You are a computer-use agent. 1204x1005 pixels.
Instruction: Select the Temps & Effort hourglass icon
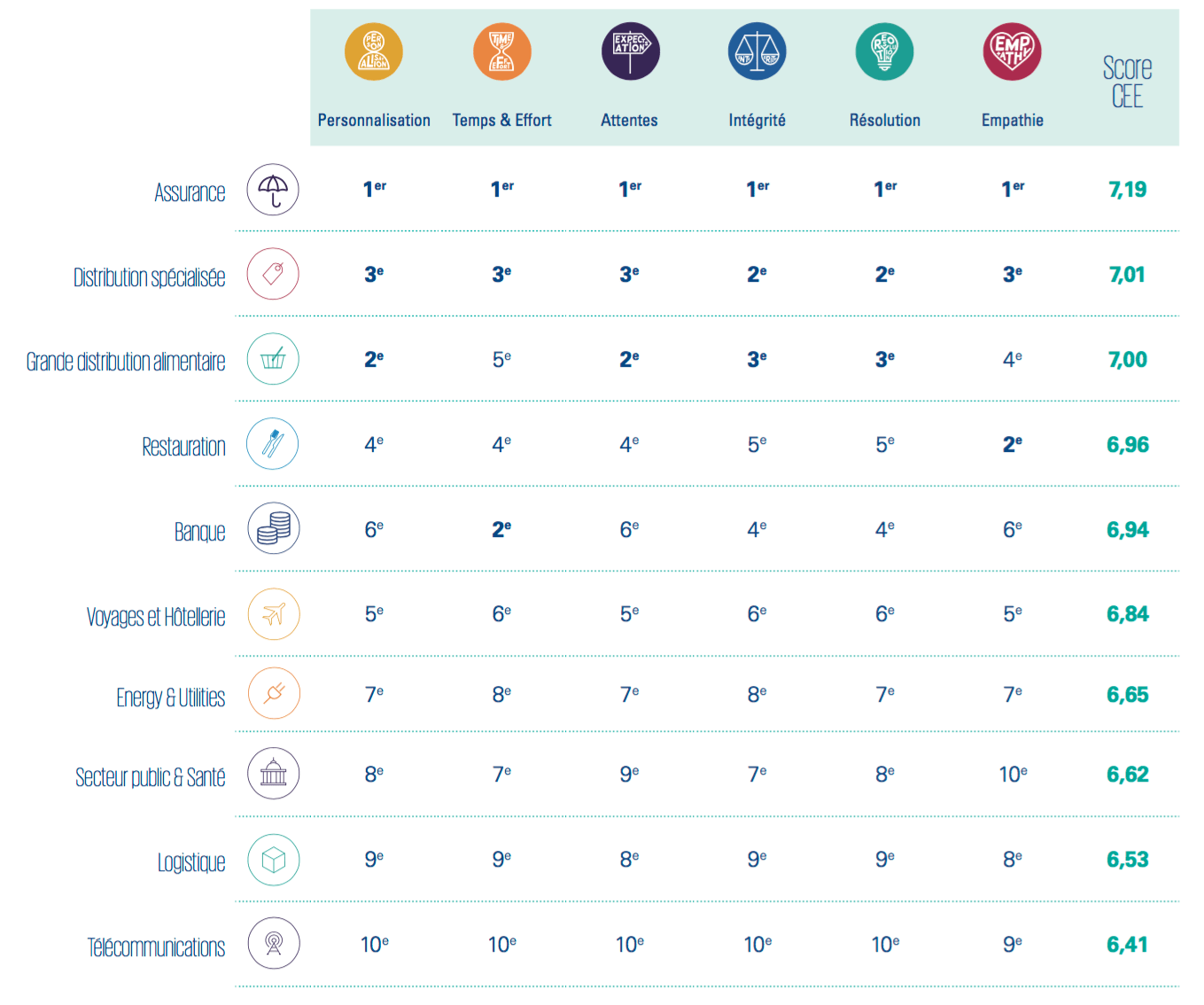(501, 51)
